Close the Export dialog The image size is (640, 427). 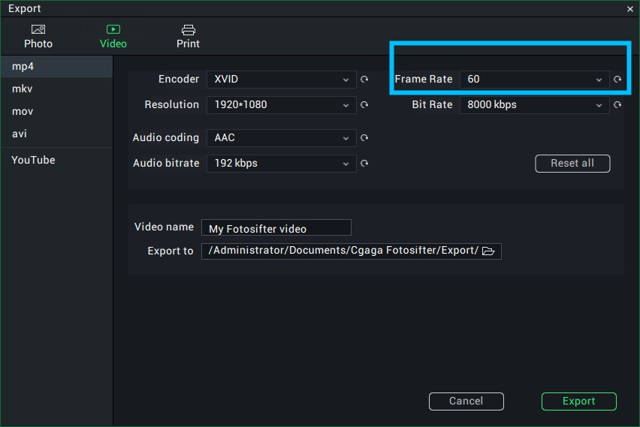point(630,9)
